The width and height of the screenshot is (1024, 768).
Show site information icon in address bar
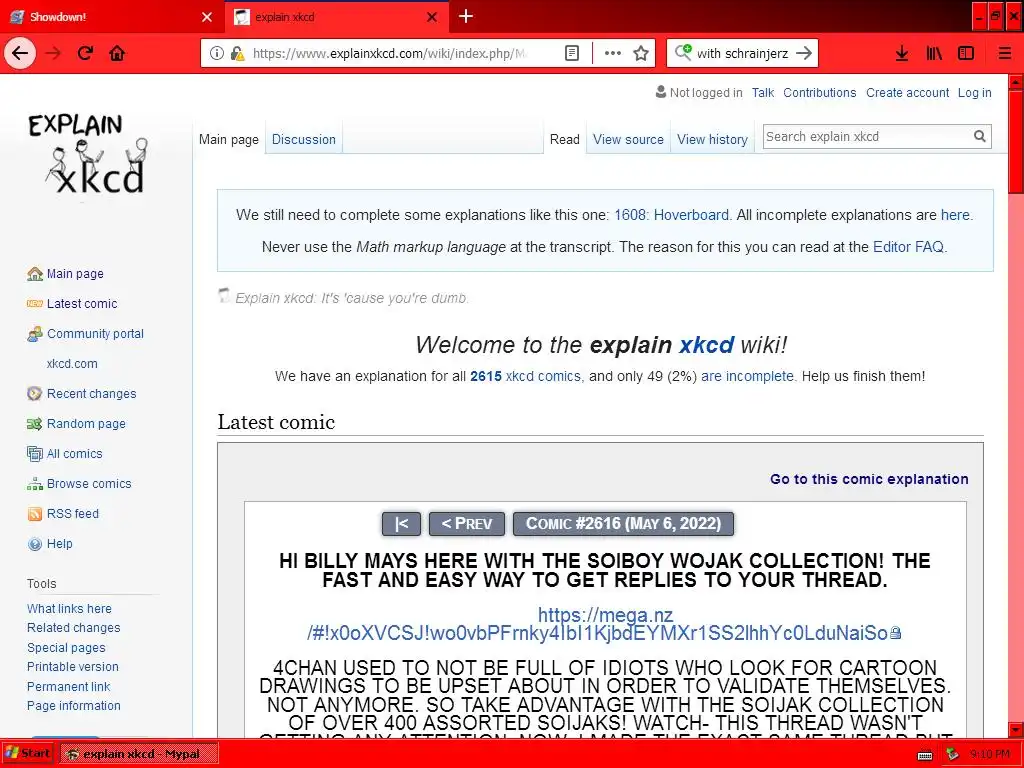coord(217,54)
